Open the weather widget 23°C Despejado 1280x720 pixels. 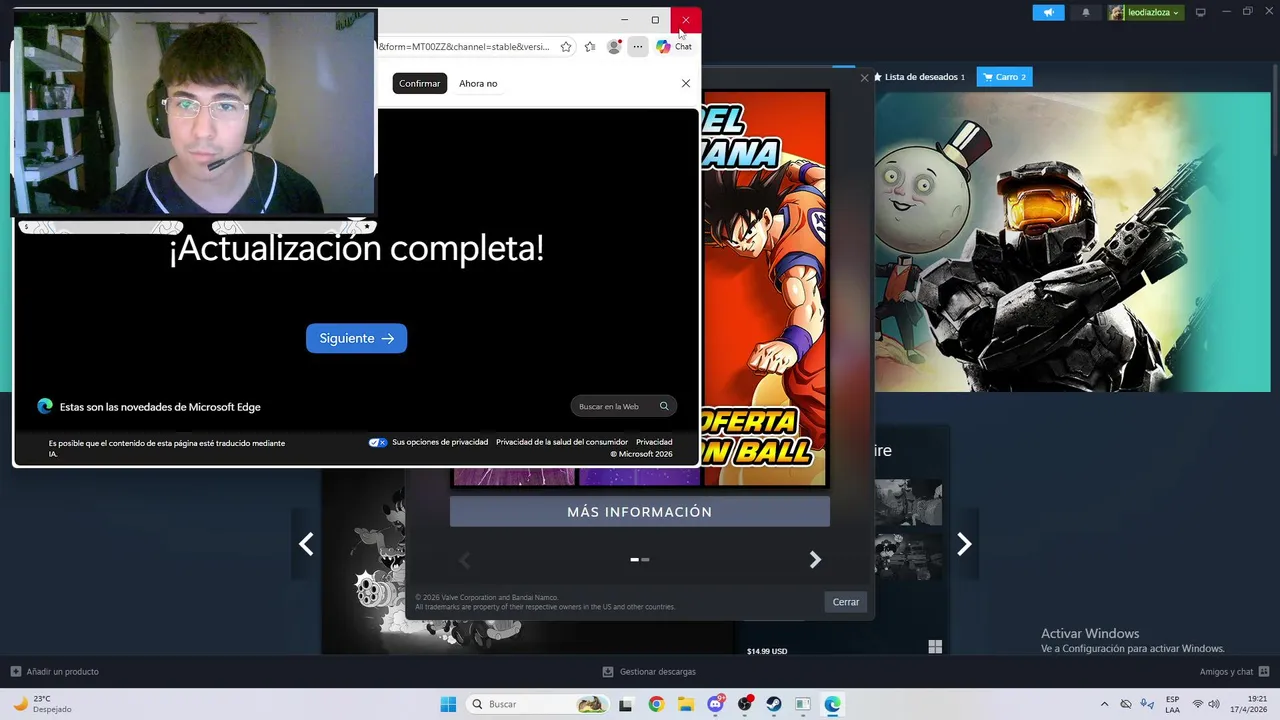[x=41, y=704]
